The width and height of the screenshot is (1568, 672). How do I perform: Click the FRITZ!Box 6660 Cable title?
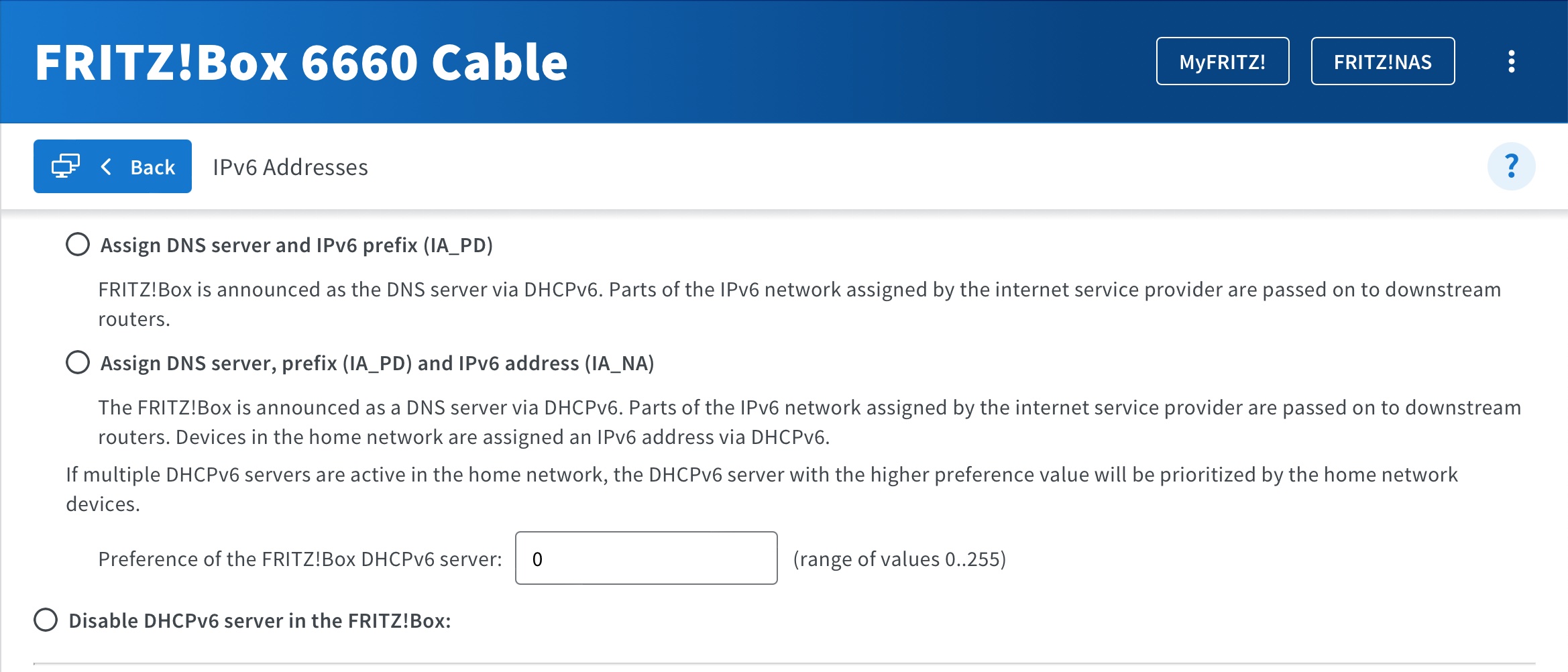[301, 62]
